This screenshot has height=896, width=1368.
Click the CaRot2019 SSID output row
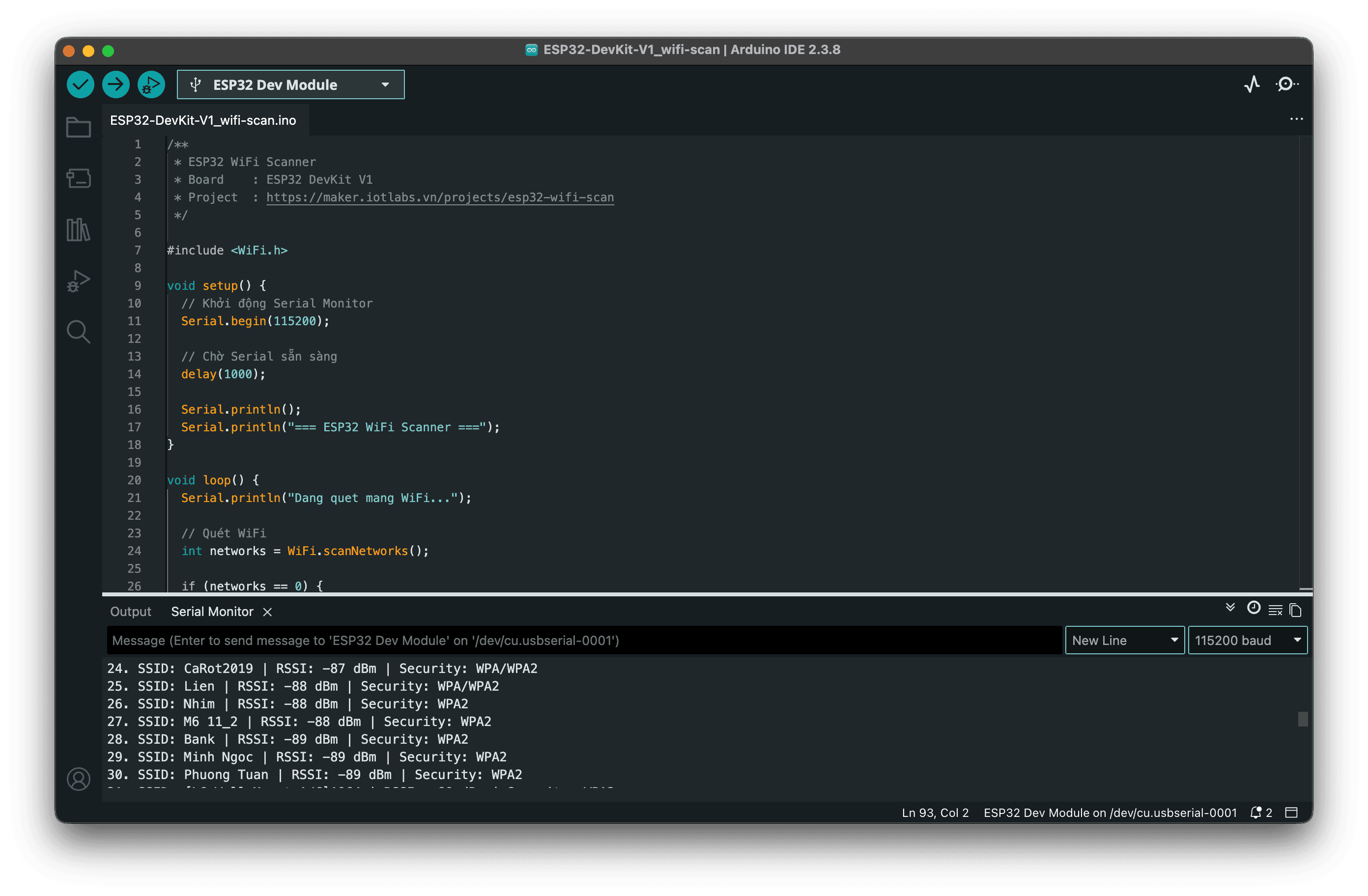pos(322,669)
